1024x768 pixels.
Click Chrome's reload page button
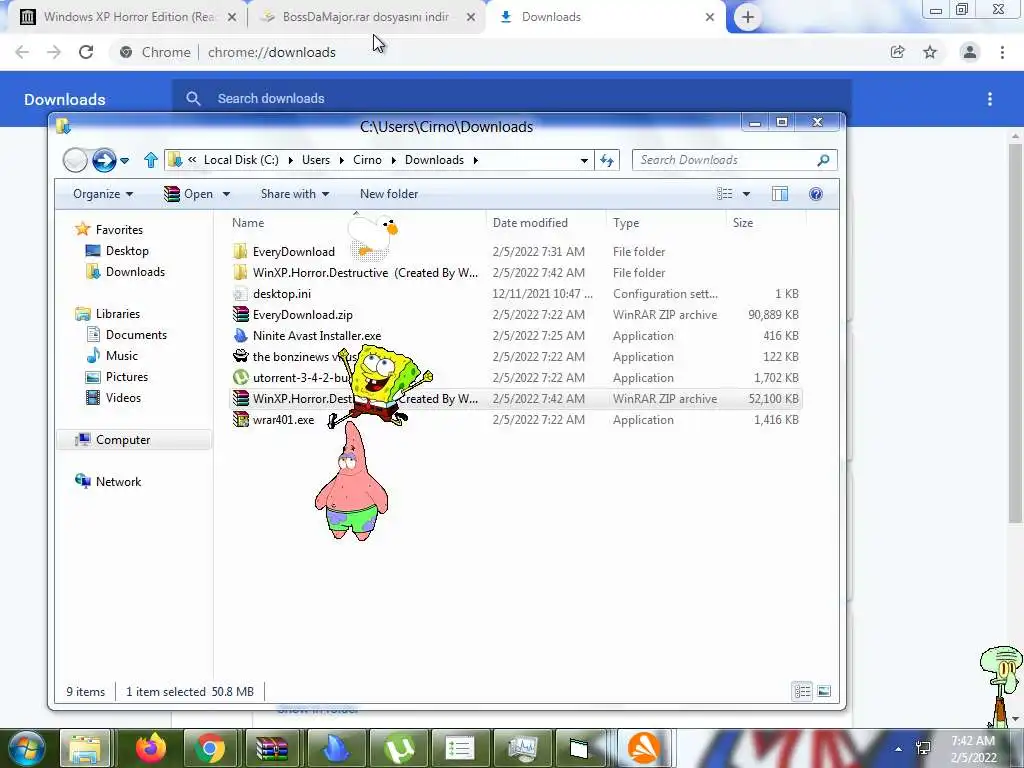pyautogui.click(x=86, y=52)
